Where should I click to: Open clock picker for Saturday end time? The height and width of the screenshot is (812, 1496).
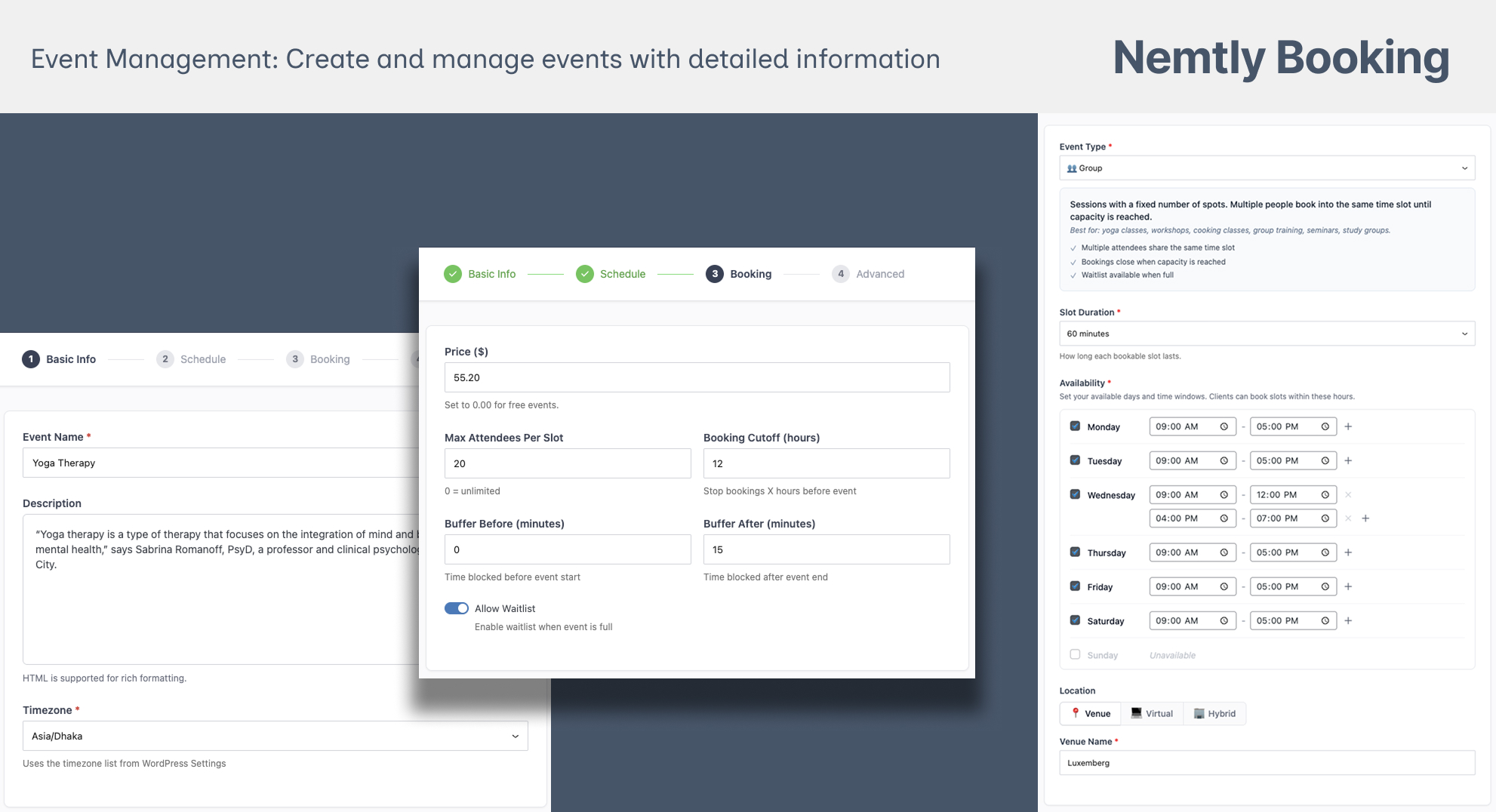1325,621
